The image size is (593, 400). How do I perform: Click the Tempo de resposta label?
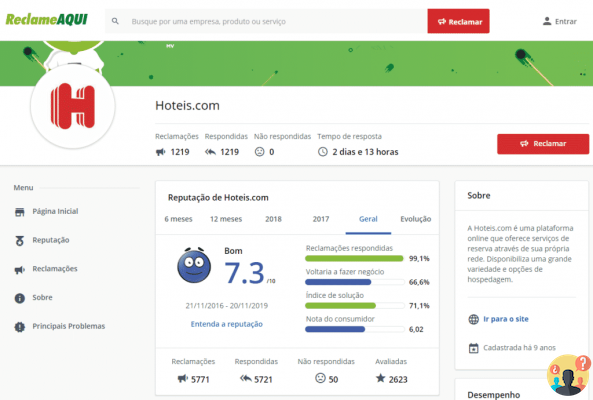[x=349, y=136]
